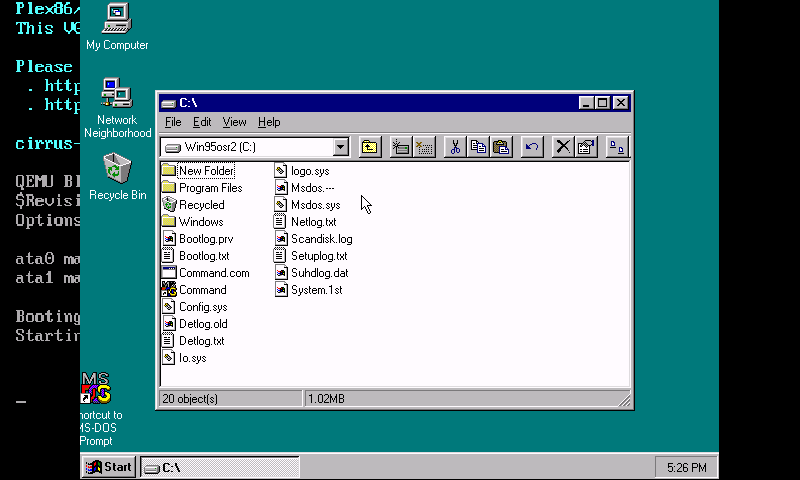800x480 pixels.
Task: Open the Edit menu
Action: point(202,122)
